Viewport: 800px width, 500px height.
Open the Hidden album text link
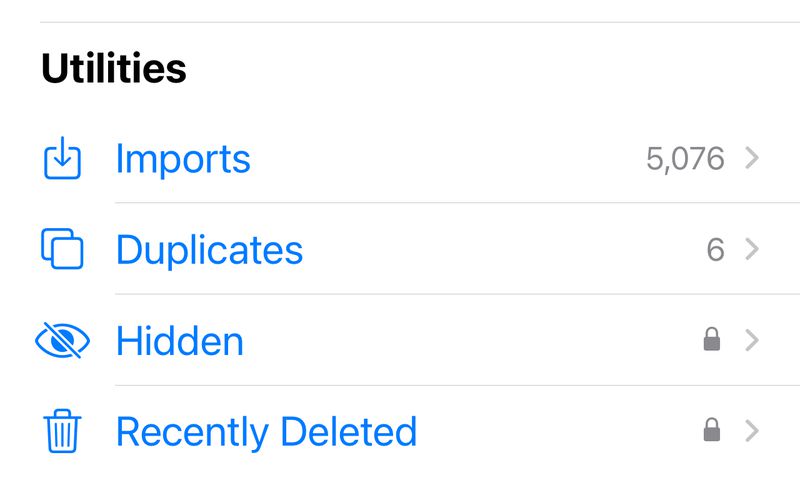pos(180,341)
